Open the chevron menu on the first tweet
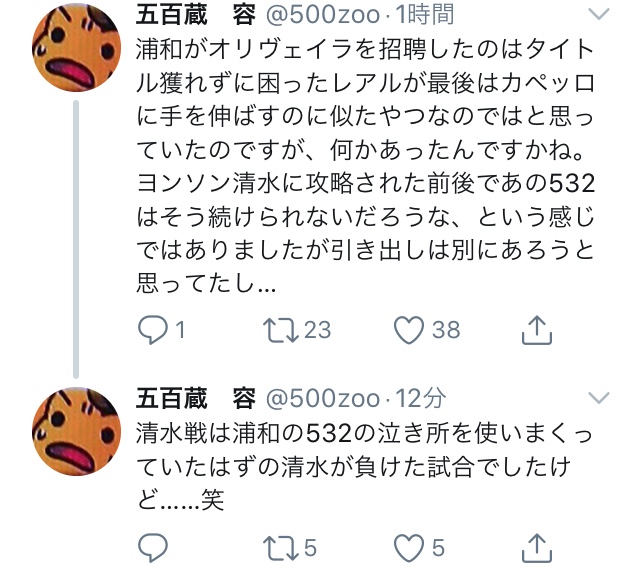640x580 pixels. [x=599, y=14]
